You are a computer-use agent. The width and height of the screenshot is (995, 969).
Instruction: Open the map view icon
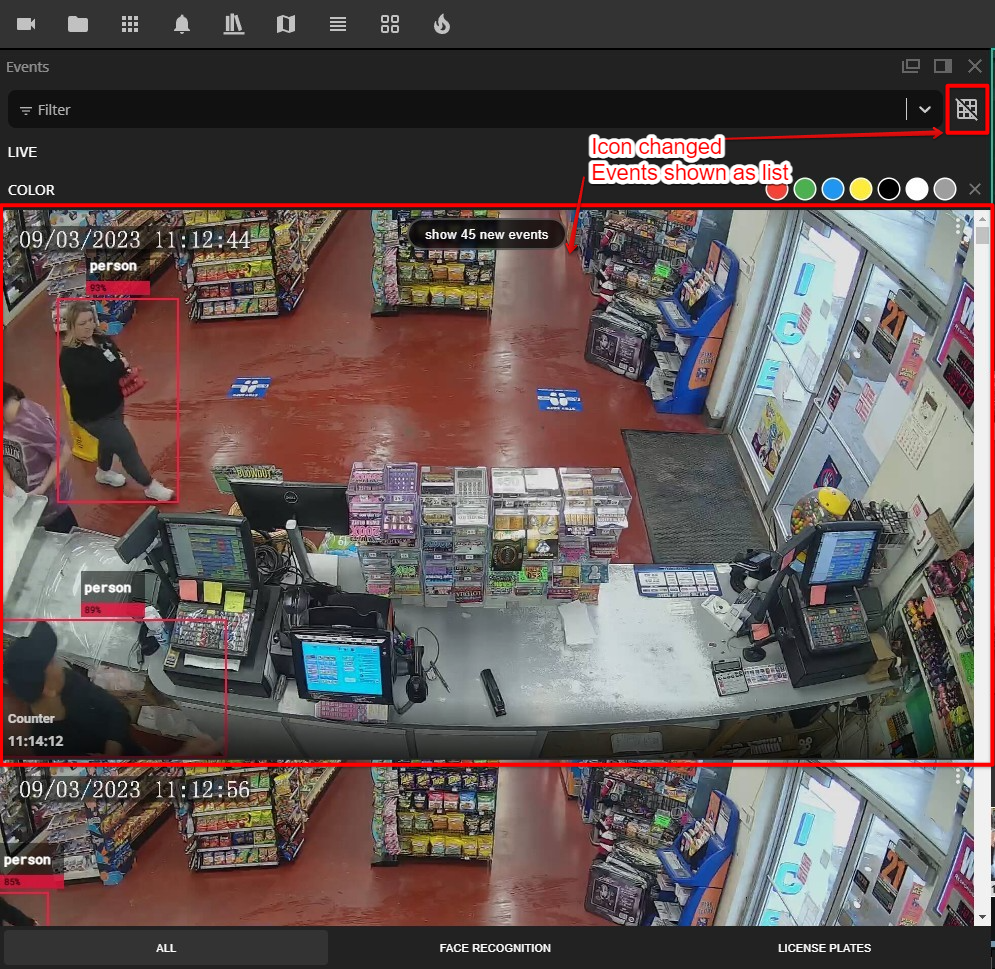[x=286, y=24]
